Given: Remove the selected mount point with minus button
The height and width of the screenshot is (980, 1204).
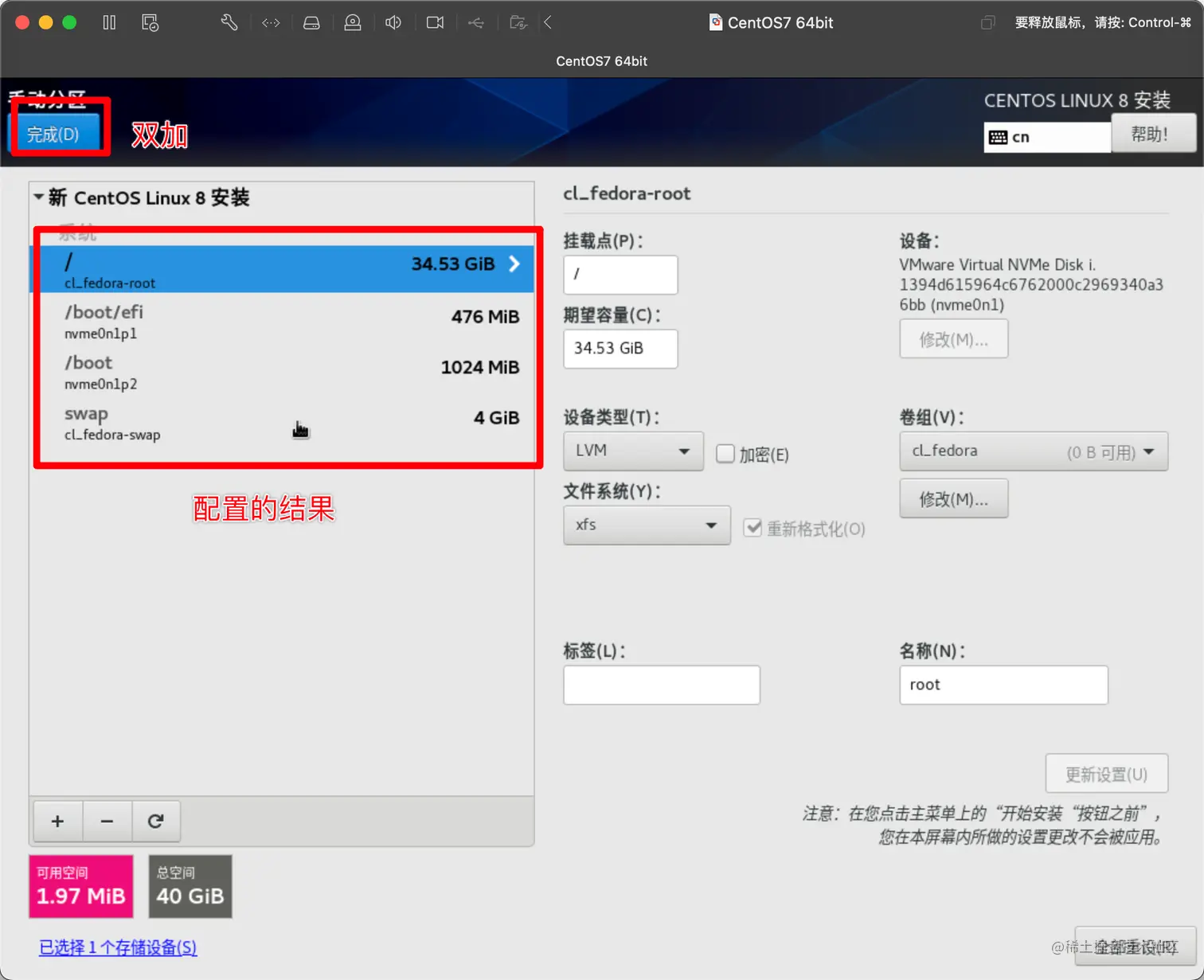Looking at the screenshot, I should [x=107, y=821].
